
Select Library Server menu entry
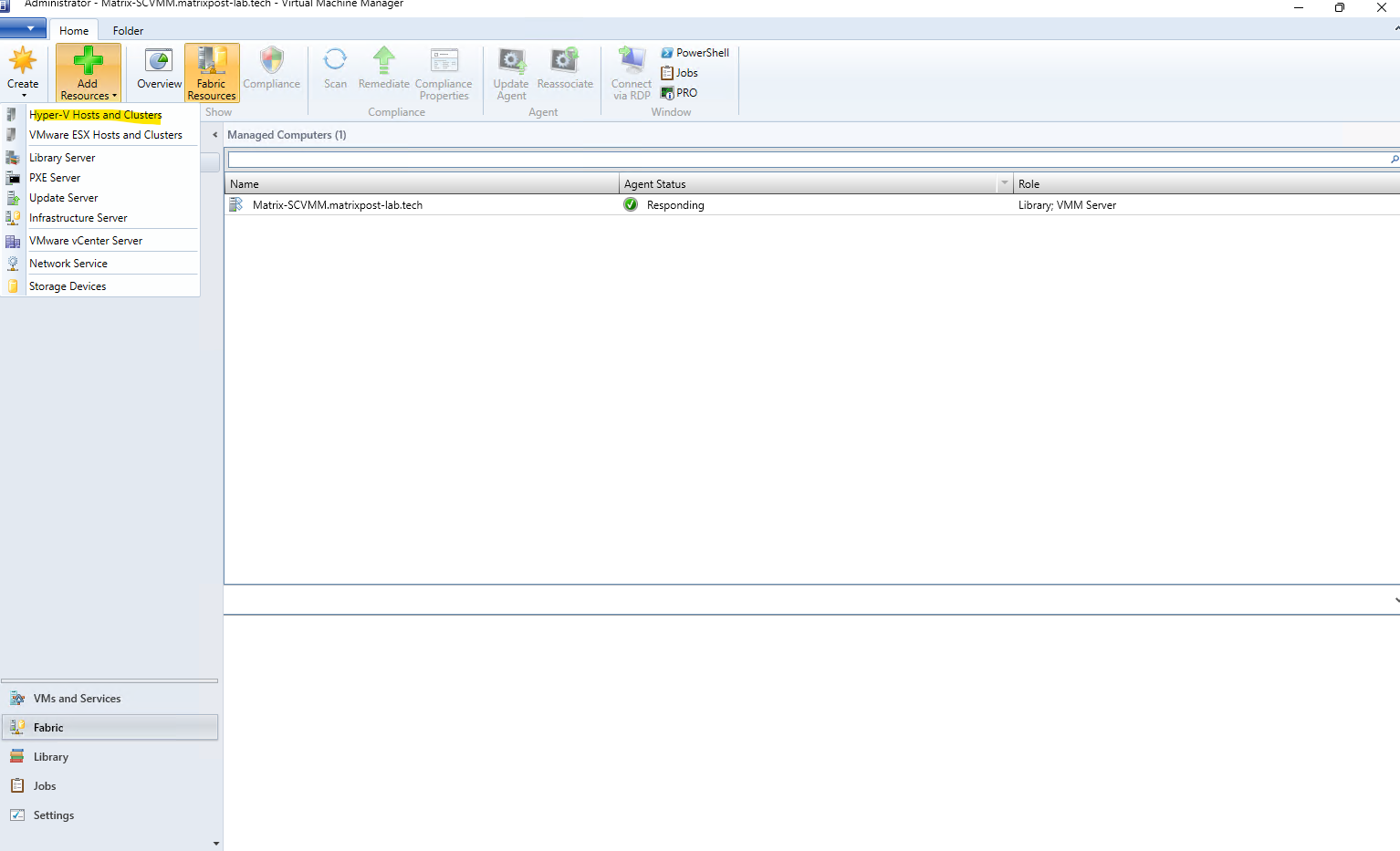click(62, 158)
